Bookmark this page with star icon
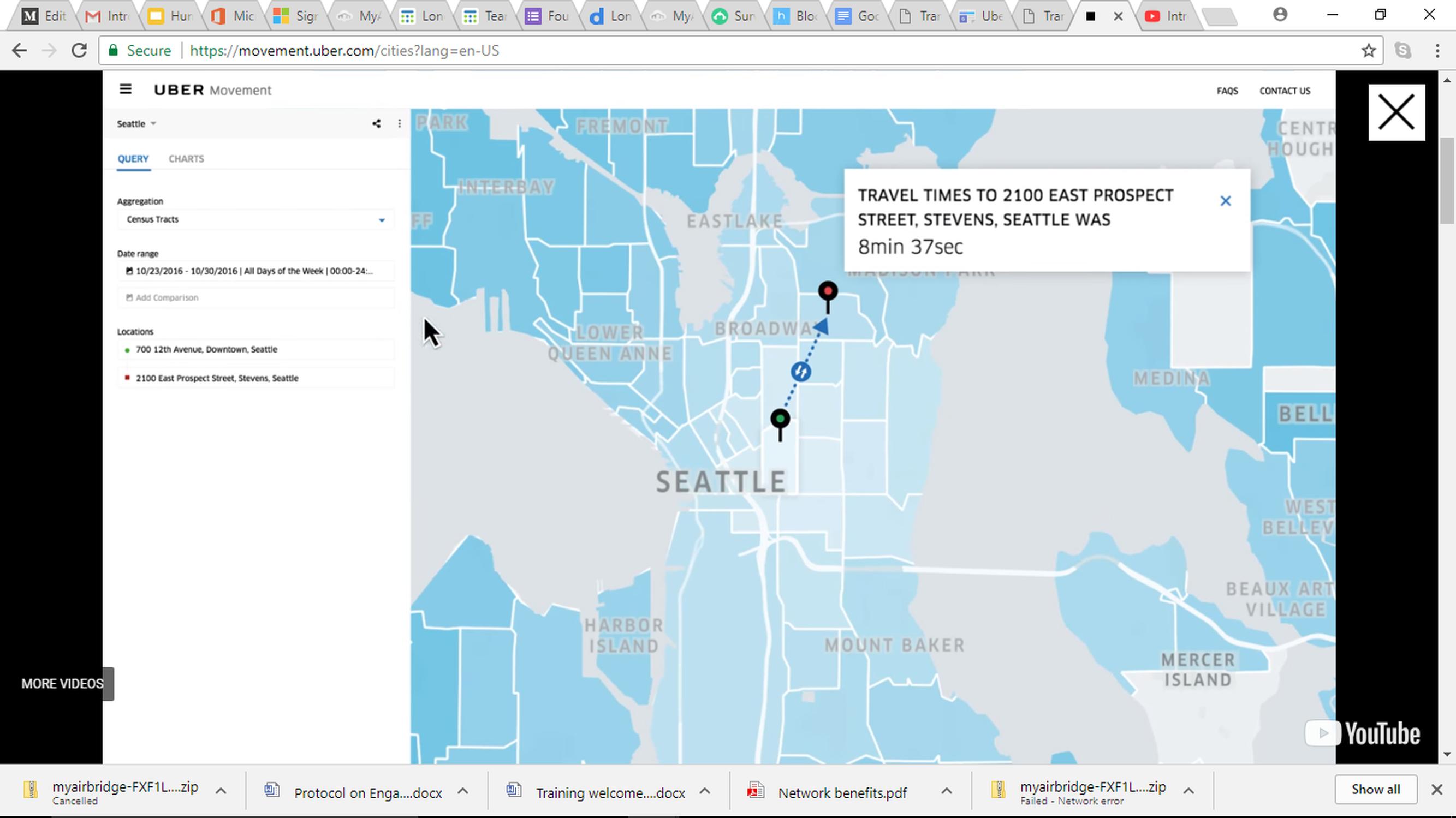The width and height of the screenshot is (1456, 818). coord(1369,51)
